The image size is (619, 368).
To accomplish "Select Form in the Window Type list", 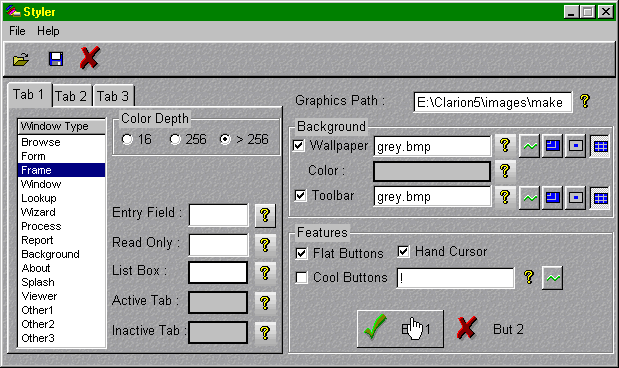I will [62, 156].
